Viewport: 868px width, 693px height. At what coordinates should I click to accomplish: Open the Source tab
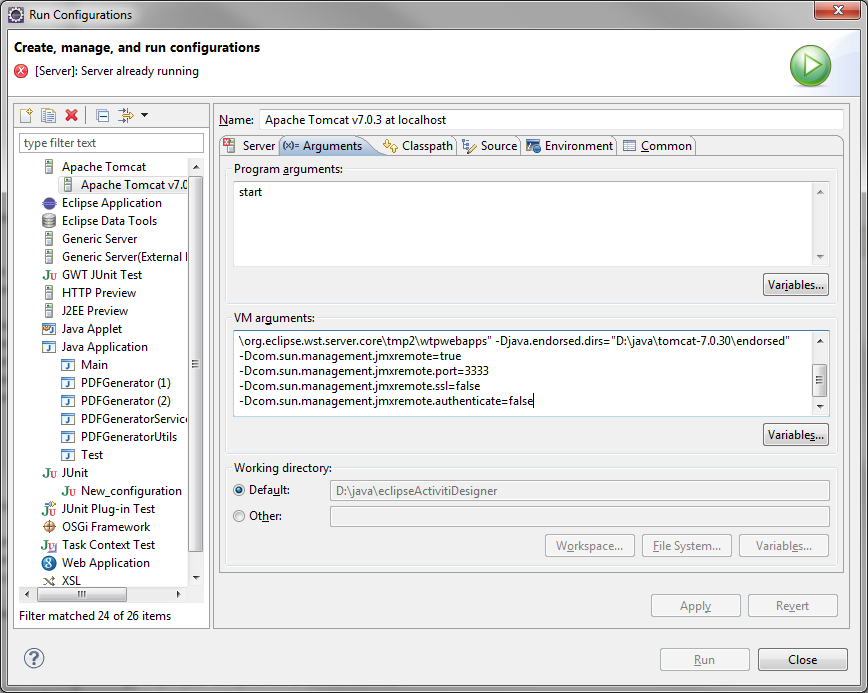tap(489, 146)
